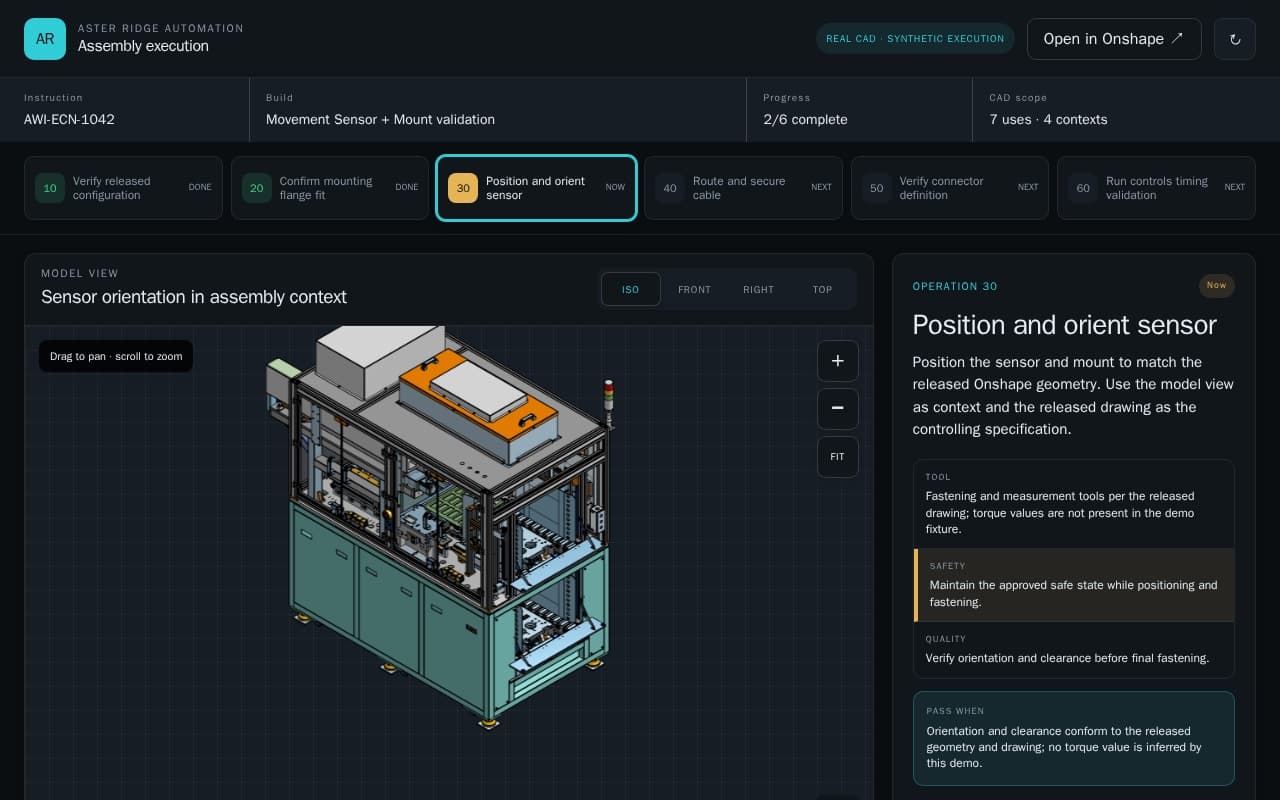Viewport: 1280px width, 800px height.
Task: Switch to RIGHT view
Action: (758, 289)
